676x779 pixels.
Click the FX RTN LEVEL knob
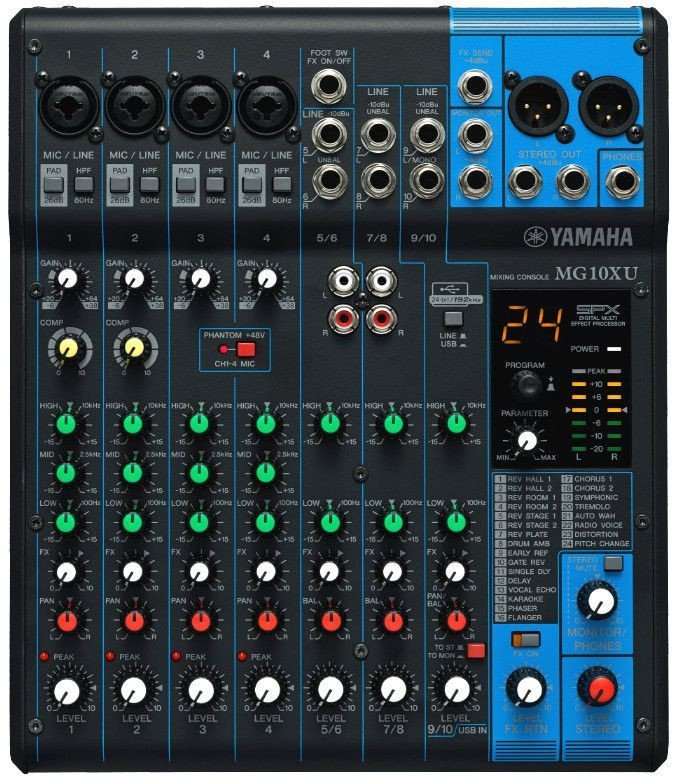click(x=529, y=690)
